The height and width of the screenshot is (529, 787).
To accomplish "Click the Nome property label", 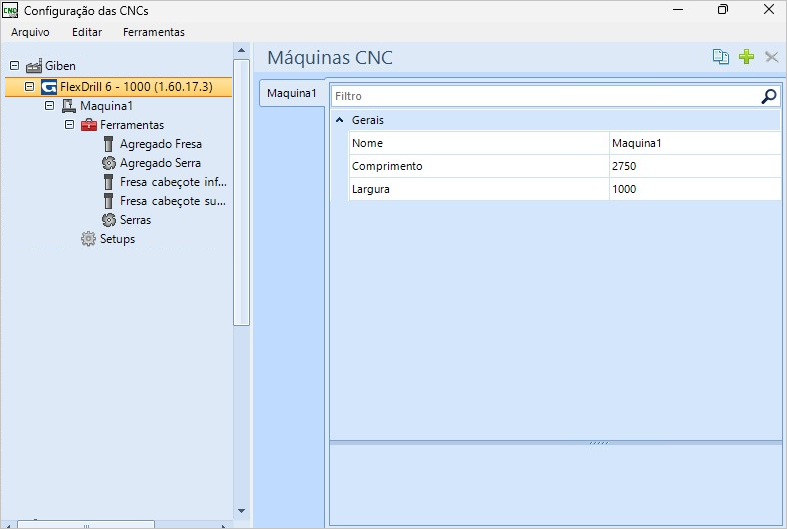I will pos(367,143).
